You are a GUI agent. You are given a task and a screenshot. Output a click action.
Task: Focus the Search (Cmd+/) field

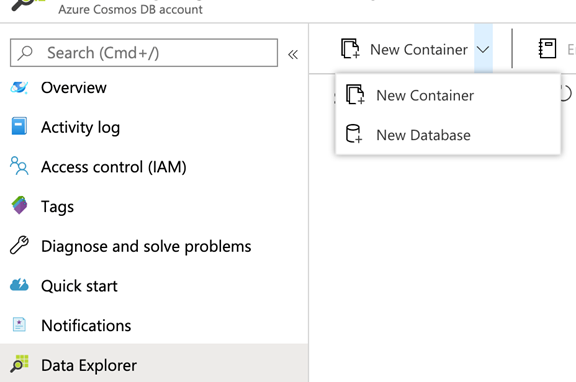pos(144,53)
